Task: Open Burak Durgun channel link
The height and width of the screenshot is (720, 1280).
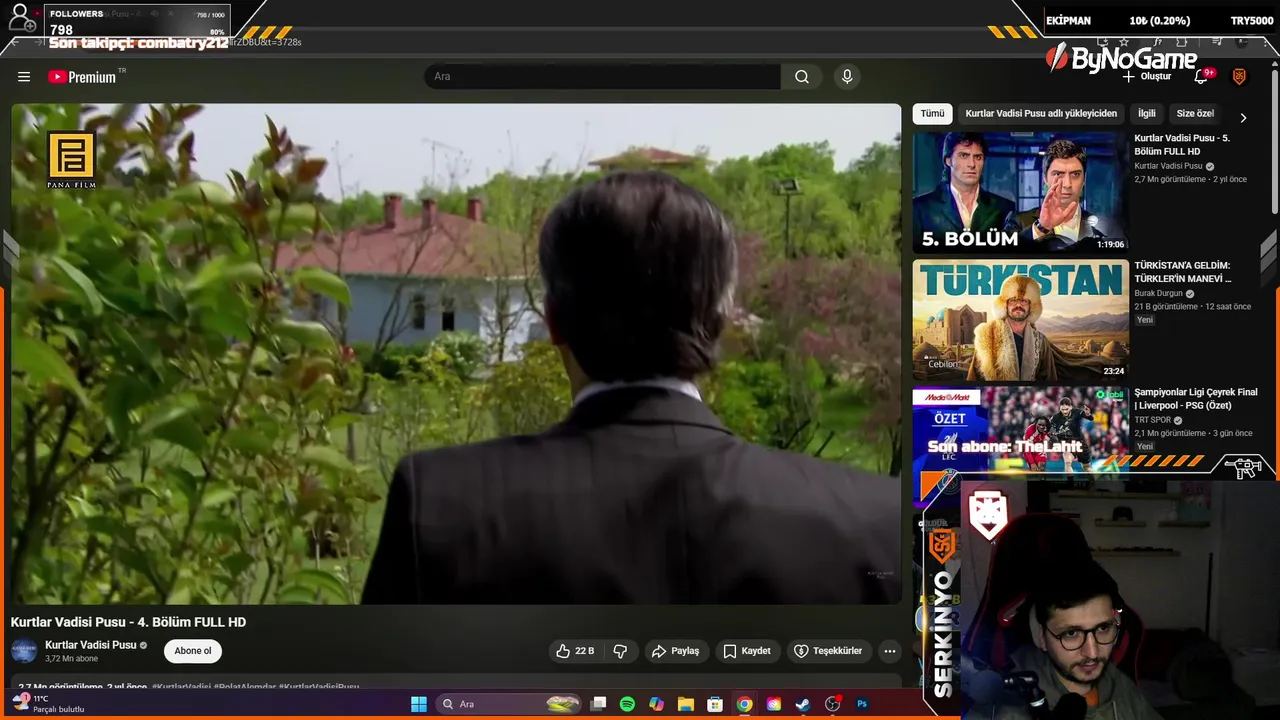Action: (1158, 294)
